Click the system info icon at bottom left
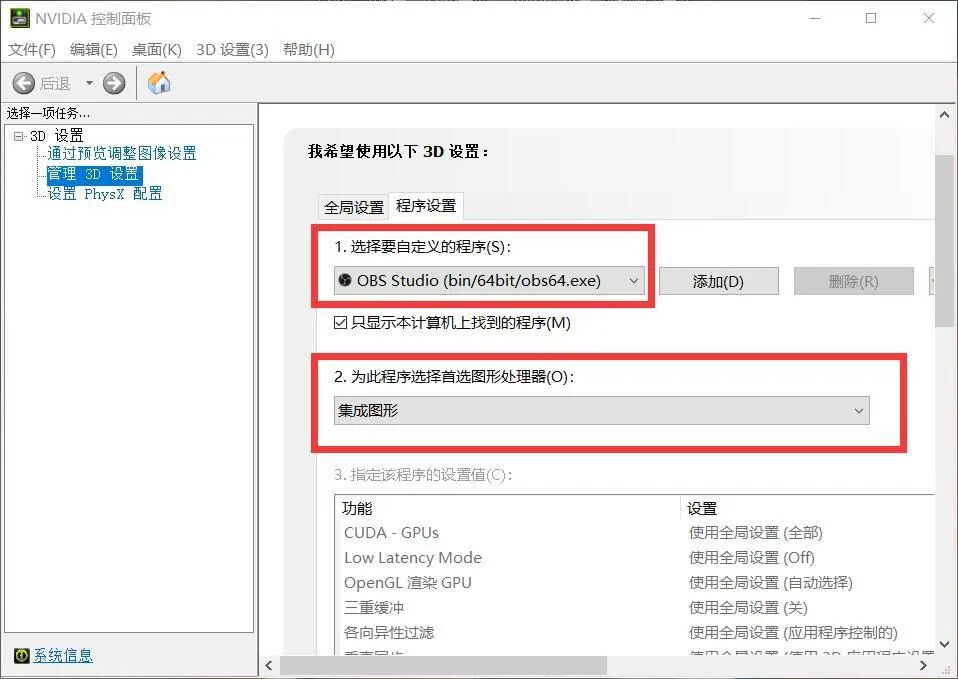This screenshot has width=958, height=679. tap(21, 656)
